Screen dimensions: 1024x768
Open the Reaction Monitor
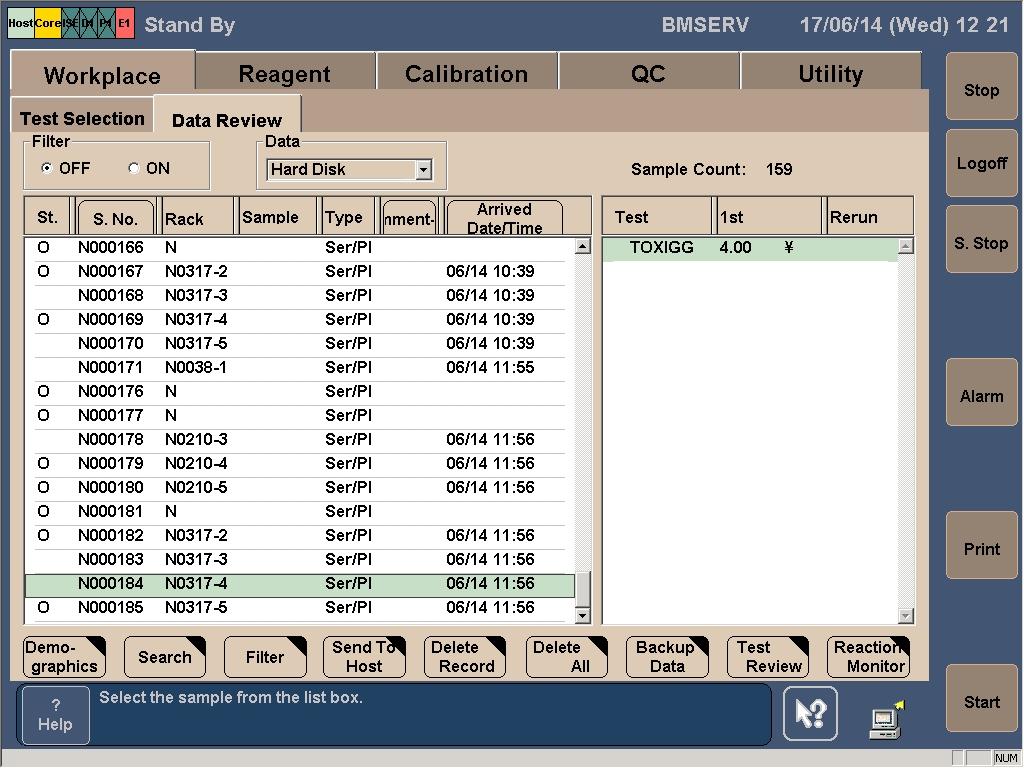868,656
